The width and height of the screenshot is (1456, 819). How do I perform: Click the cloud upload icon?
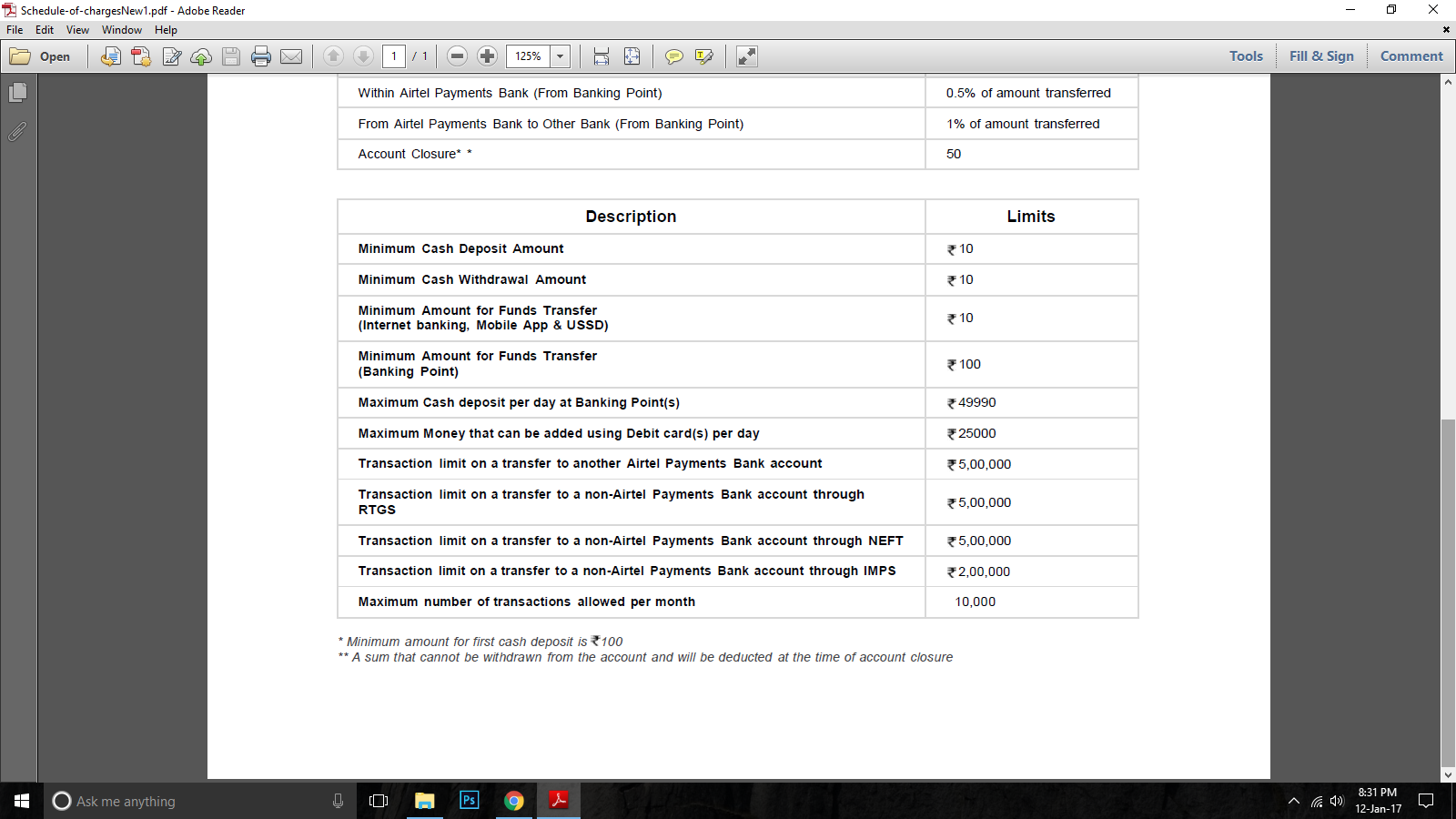point(201,56)
